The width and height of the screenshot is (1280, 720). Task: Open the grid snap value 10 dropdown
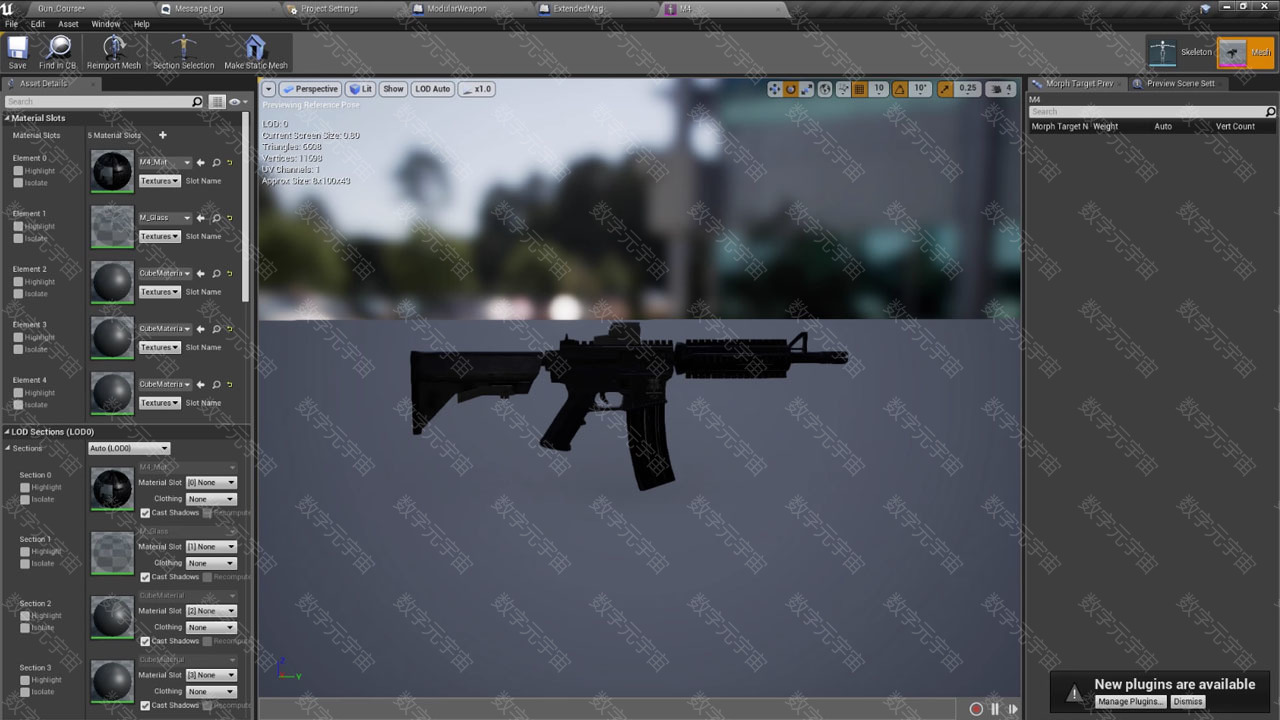[879, 89]
